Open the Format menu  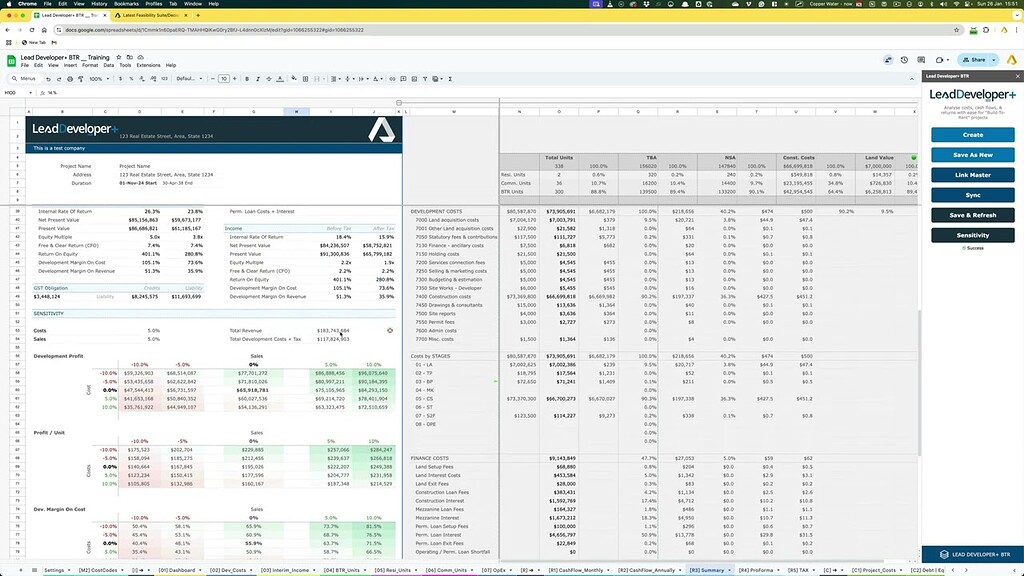[x=90, y=65]
